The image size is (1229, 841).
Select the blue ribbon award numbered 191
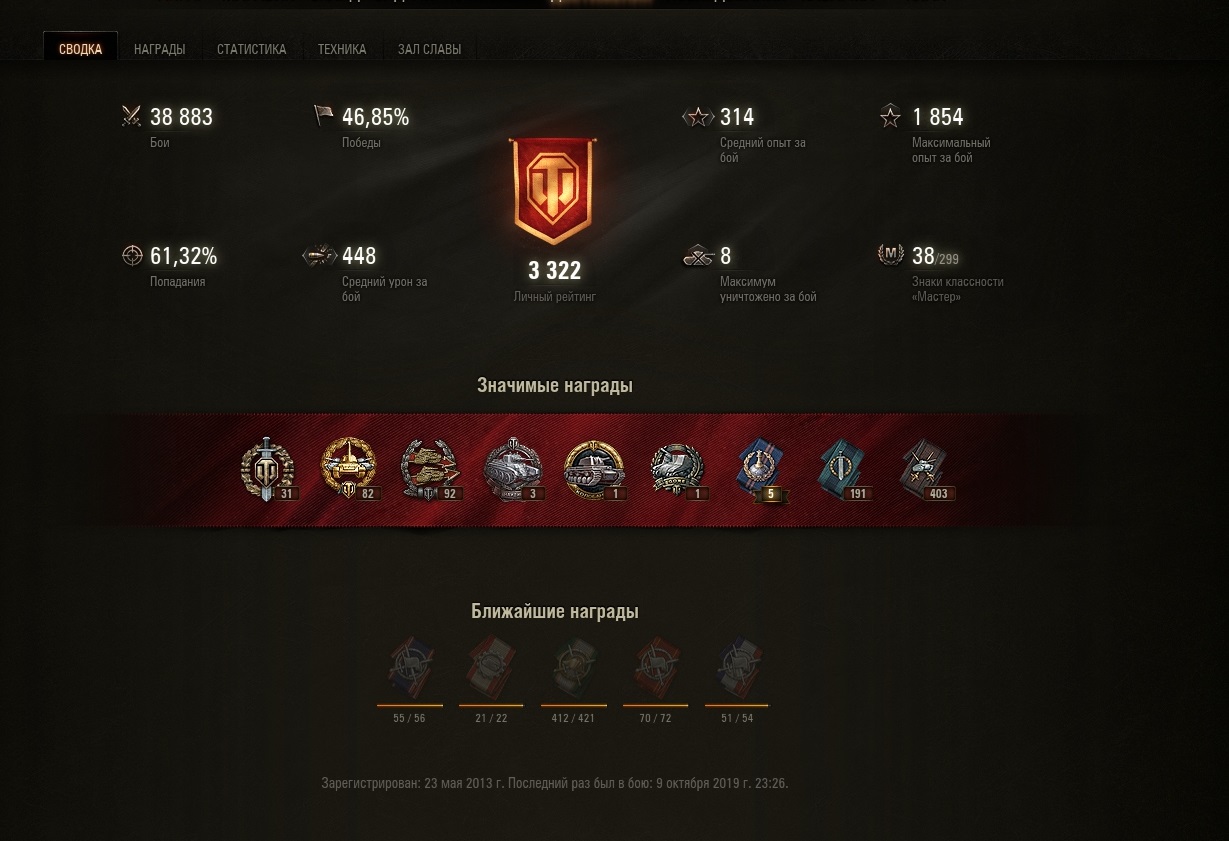pyautogui.click(x=843, y=469)
